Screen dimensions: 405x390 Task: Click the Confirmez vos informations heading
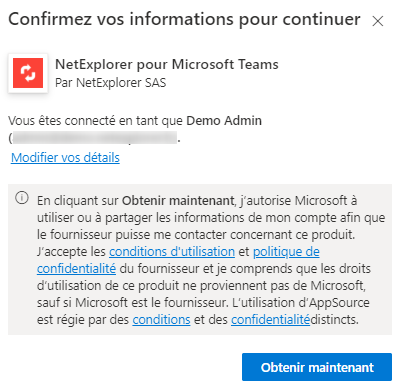[x=184, y=19]
